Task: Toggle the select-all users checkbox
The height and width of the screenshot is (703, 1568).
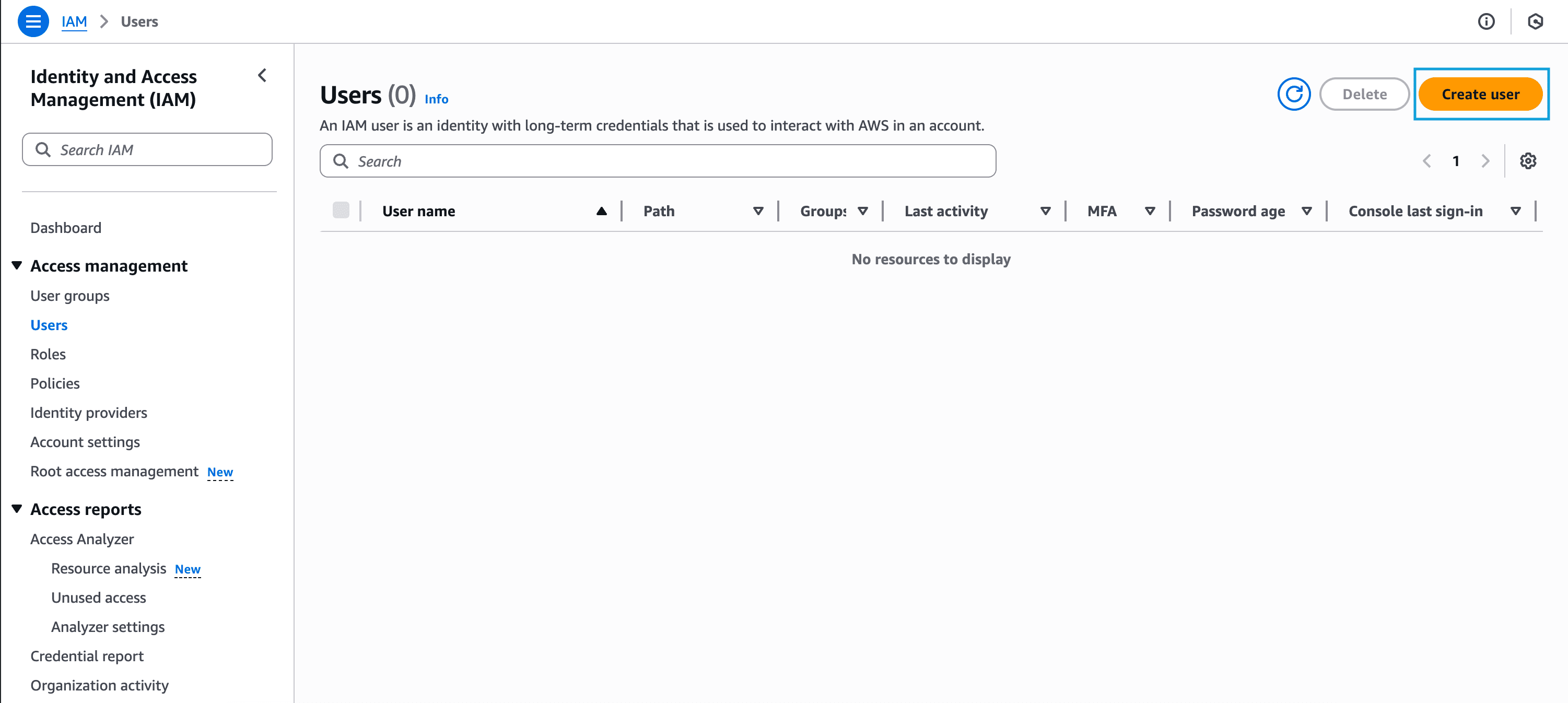Action: [x=341, y=210]
